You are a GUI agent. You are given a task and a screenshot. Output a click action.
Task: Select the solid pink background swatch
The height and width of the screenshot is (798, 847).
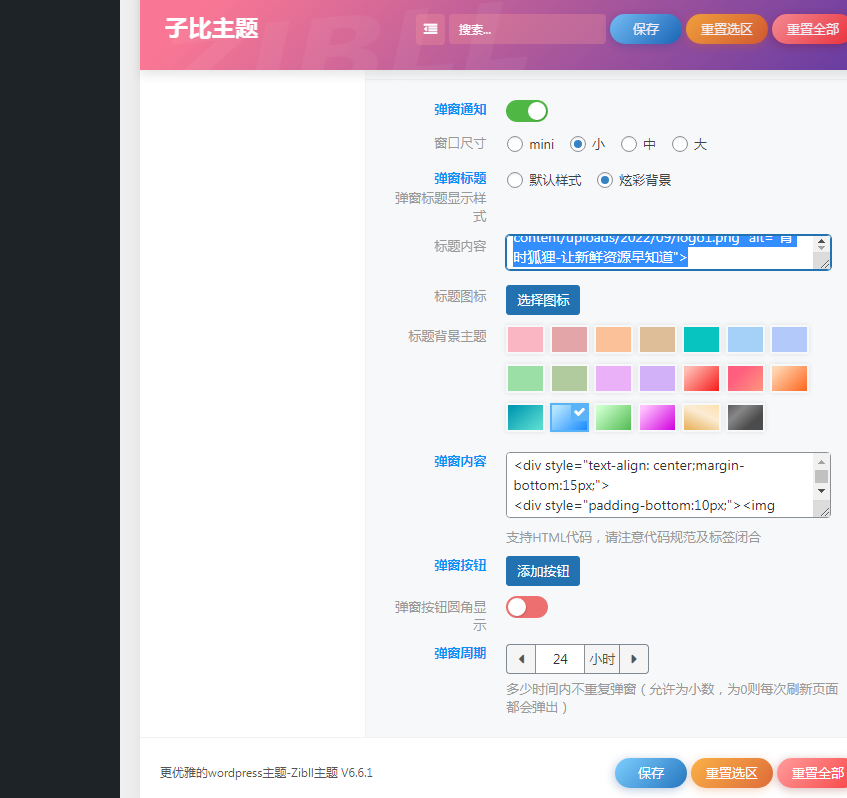(525, 340)
